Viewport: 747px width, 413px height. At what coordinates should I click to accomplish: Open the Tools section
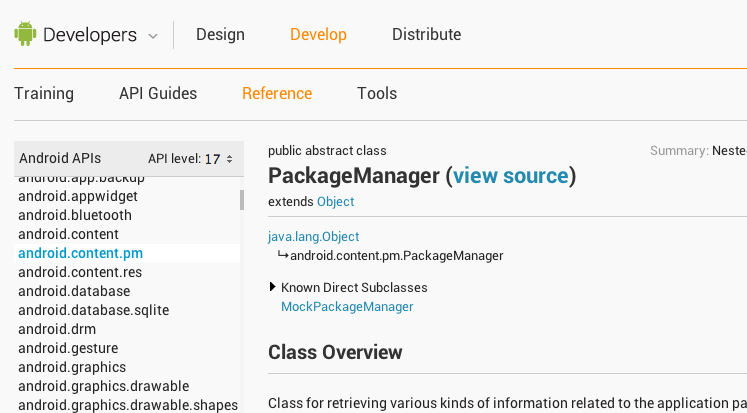(377, 93)
